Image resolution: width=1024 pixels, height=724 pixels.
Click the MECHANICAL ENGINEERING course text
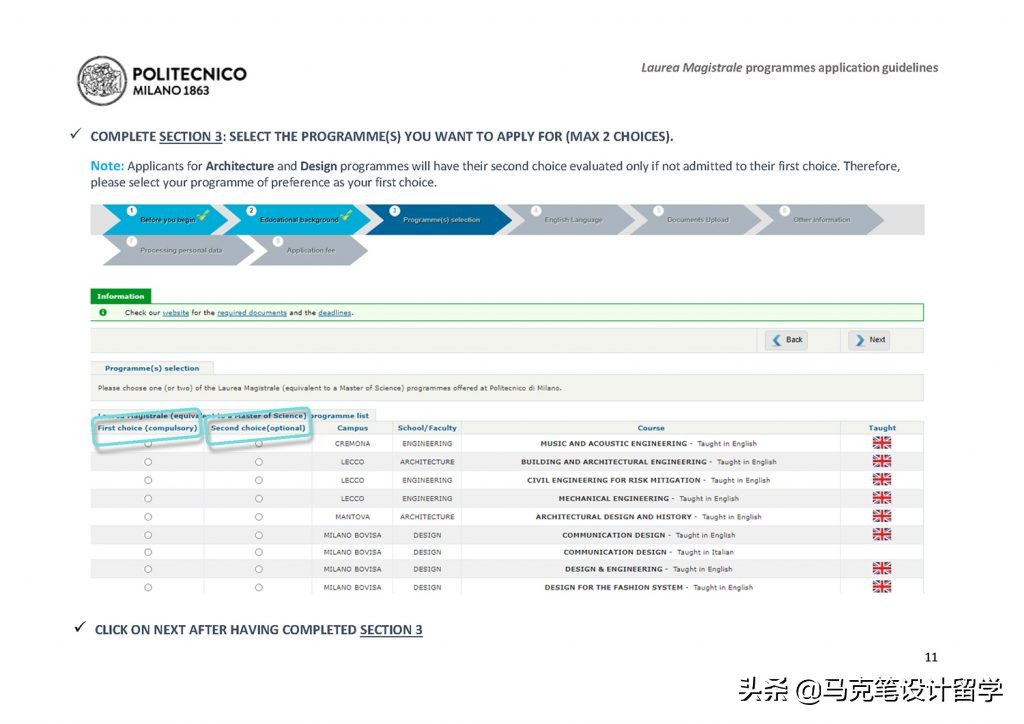tap(613, 498)
